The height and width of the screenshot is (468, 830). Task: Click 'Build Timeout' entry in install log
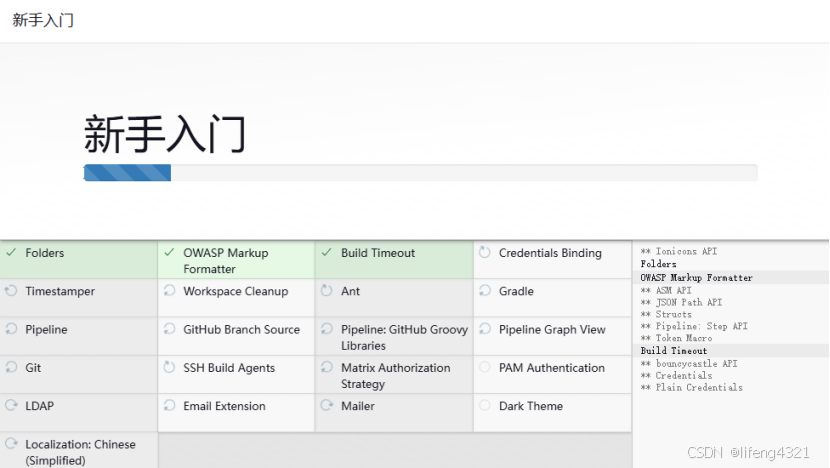click(x=674, y=350)
